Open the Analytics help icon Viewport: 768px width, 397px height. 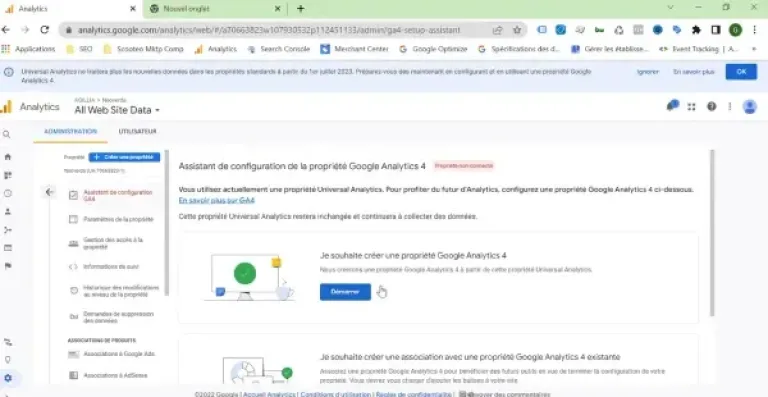point(712,107)
